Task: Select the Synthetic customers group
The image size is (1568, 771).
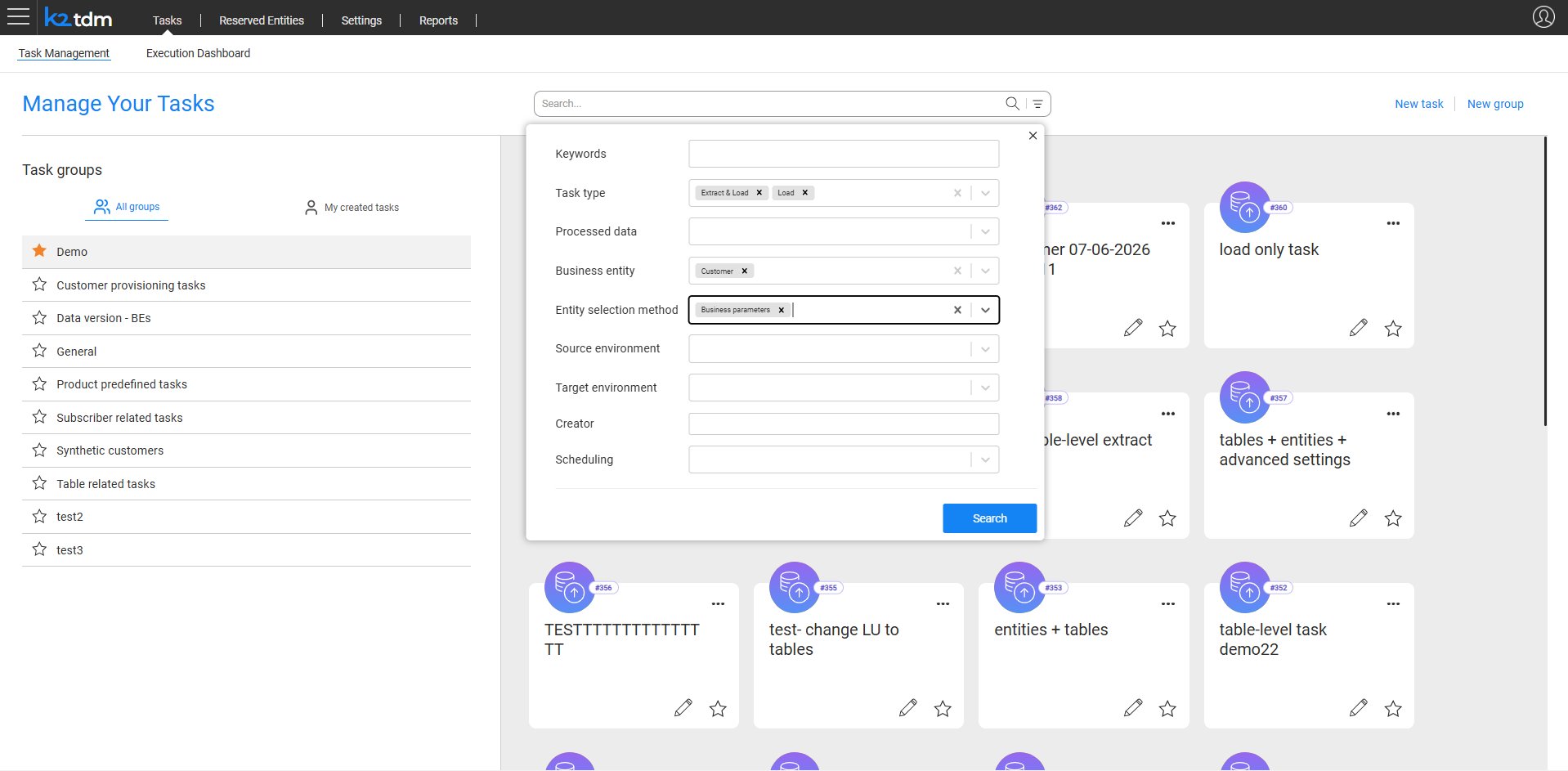Action: click(x=246, y=450)
